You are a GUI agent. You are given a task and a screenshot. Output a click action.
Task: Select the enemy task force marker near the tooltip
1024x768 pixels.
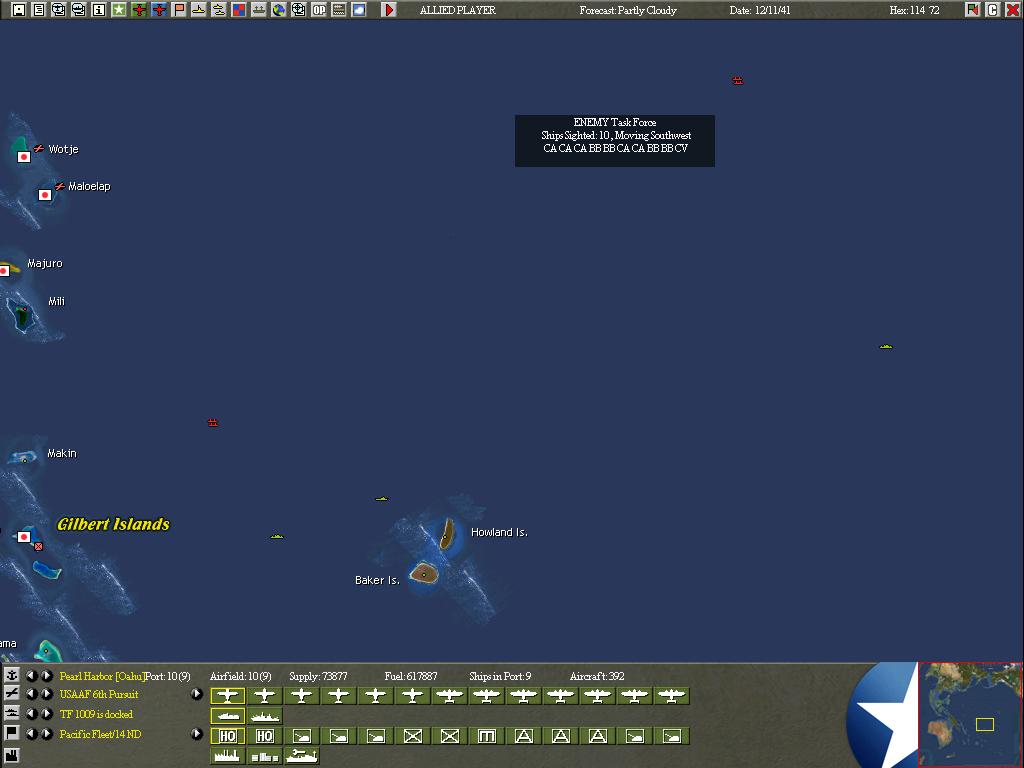(738, 80)
